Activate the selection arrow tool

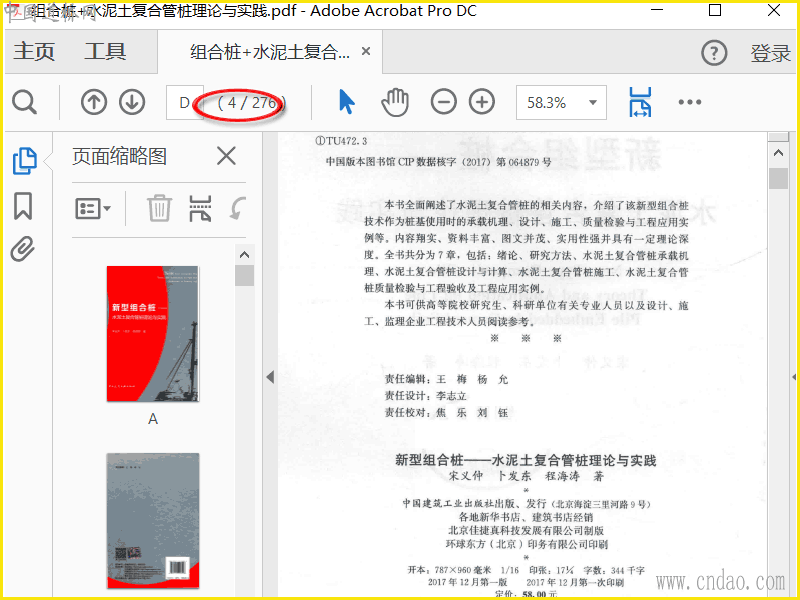(346, 102)
